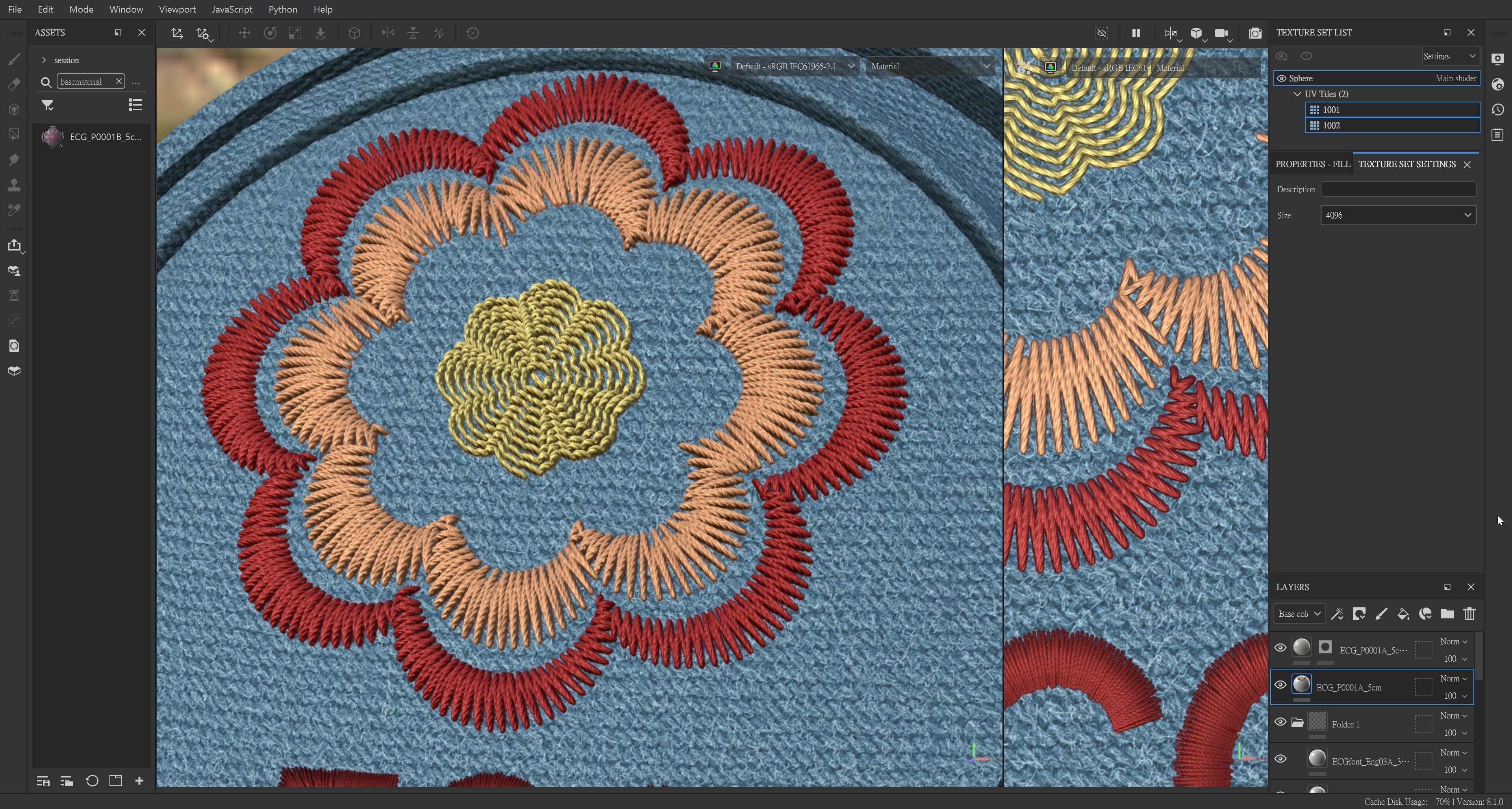Click the video camera selection icon
Screen dimensions: 1512x809
click(x=1221, y=33)
